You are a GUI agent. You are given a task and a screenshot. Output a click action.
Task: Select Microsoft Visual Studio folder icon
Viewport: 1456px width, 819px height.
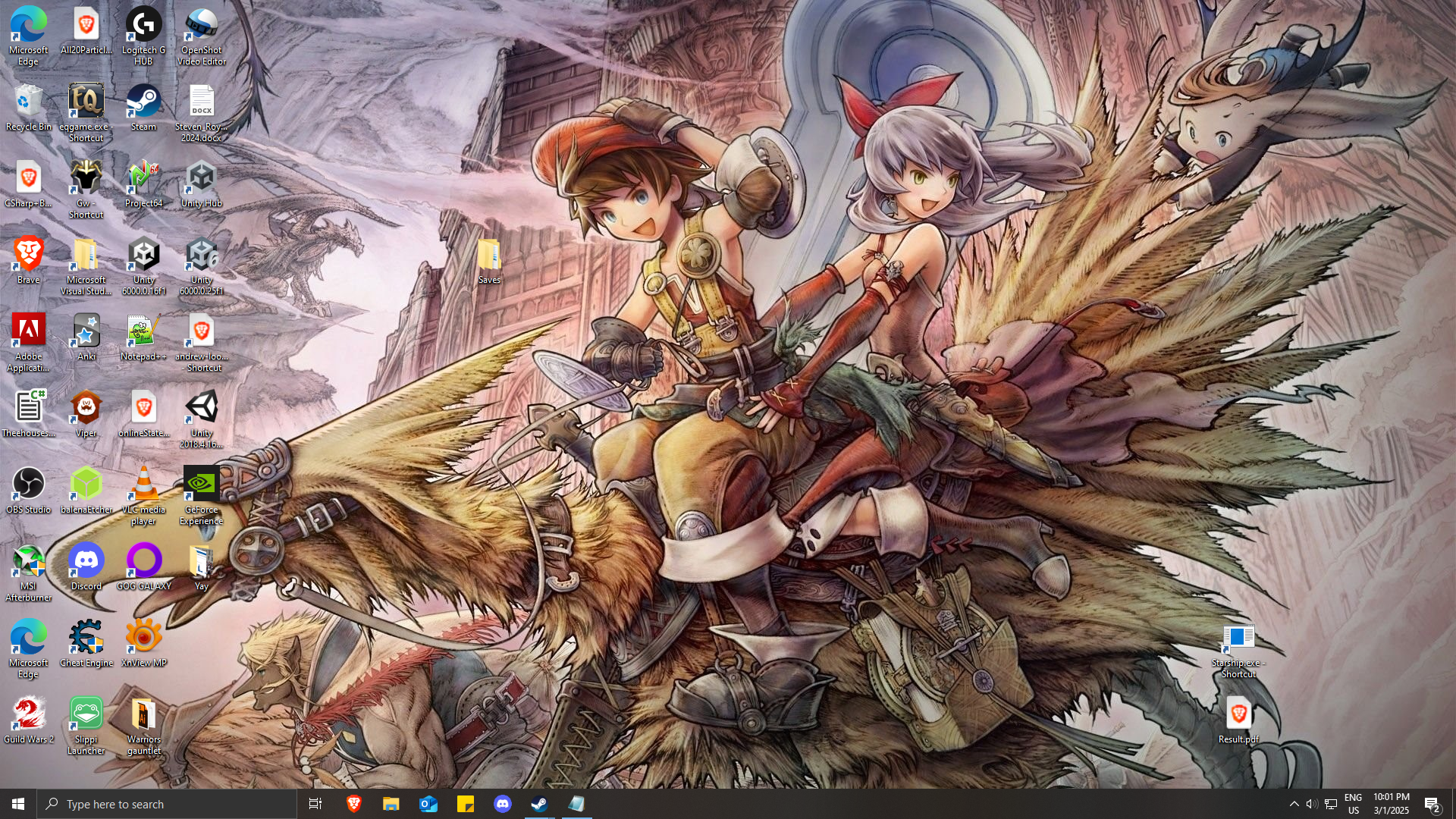[x=86, y=267]
